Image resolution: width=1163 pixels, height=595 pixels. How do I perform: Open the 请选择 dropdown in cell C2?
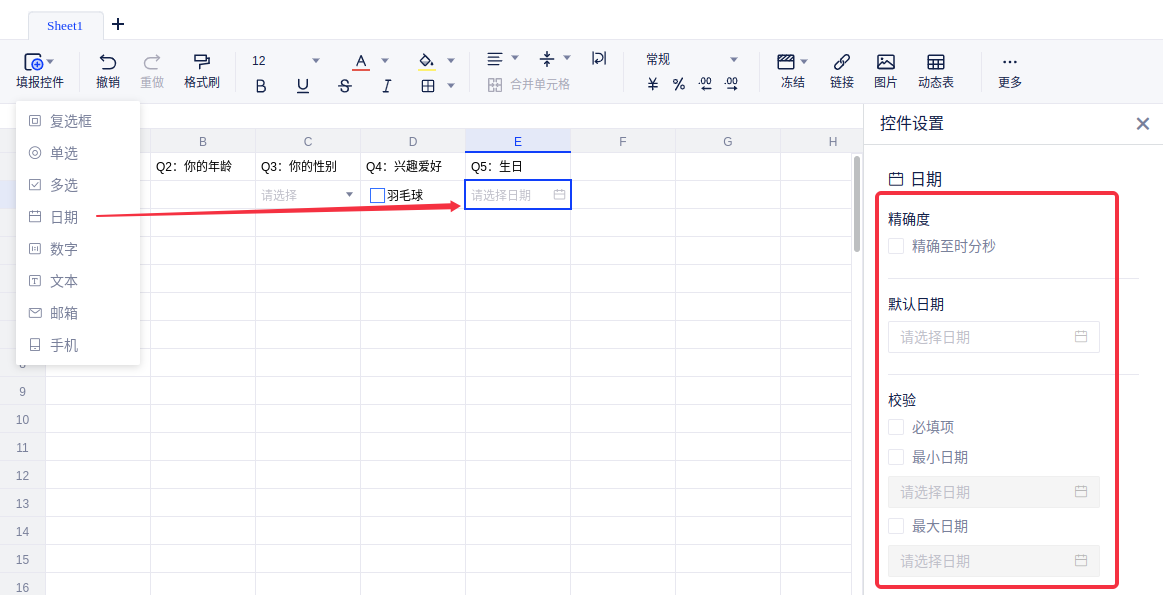pyautogui.click(x=349, y=195)
